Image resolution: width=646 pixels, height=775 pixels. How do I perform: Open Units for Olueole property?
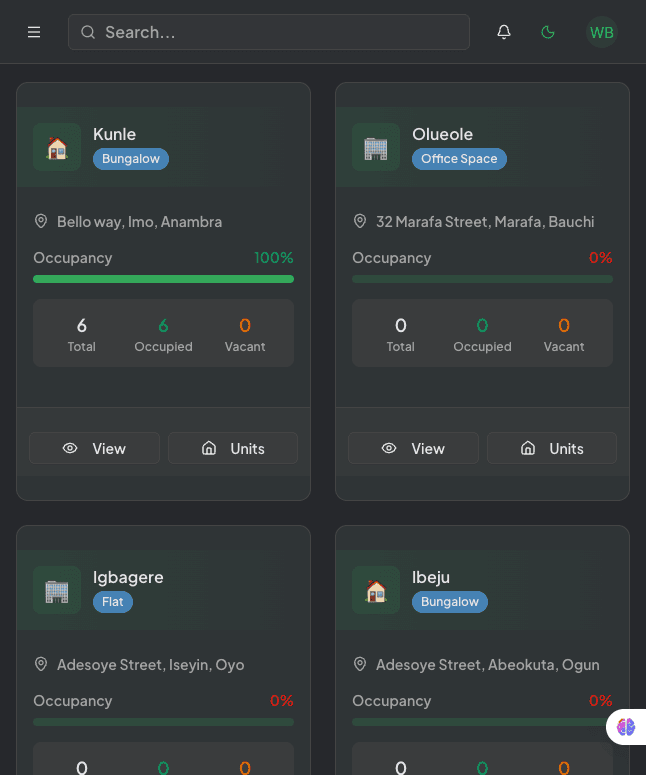552,448
